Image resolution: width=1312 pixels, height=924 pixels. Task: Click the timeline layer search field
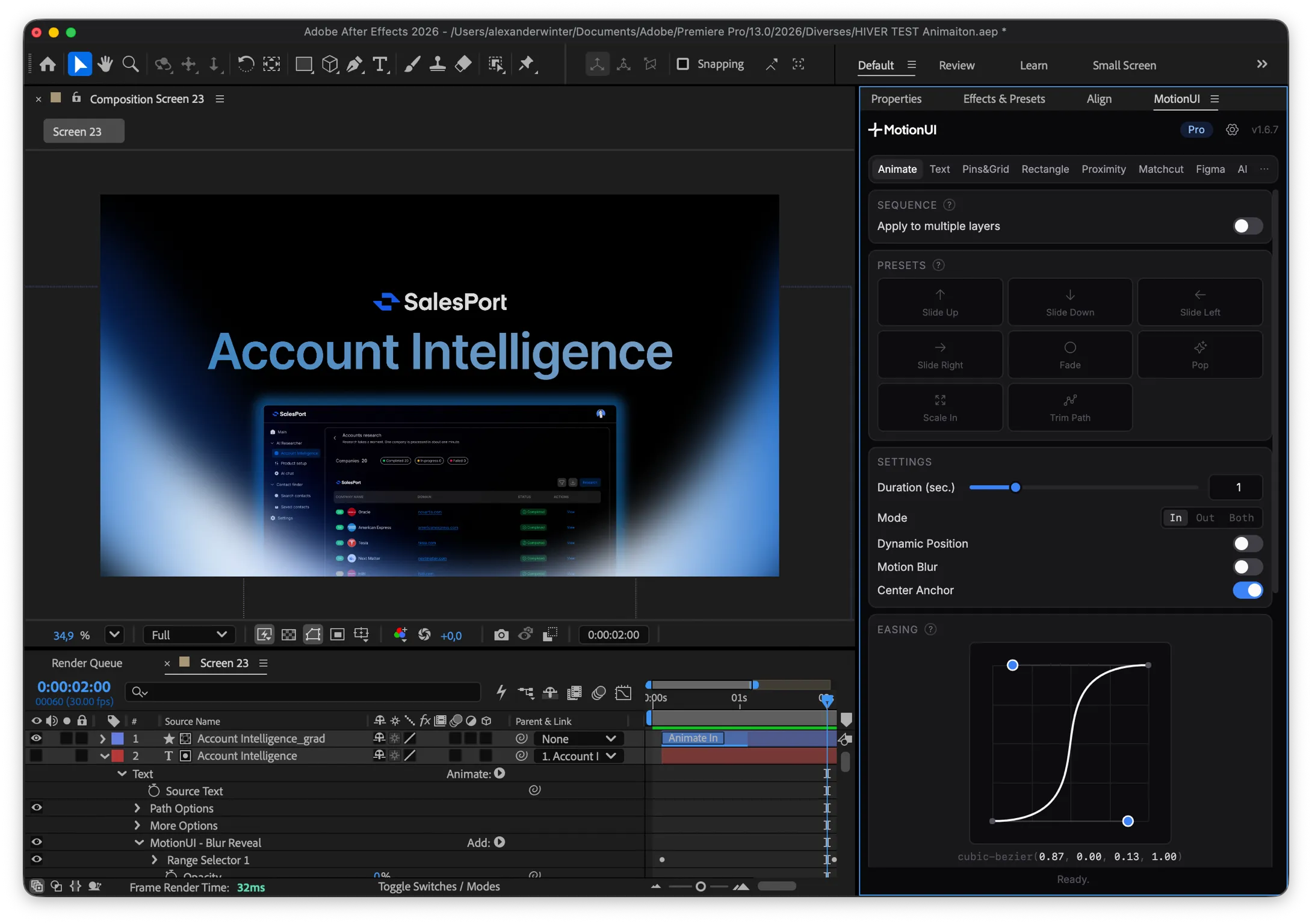pos(303,693)
